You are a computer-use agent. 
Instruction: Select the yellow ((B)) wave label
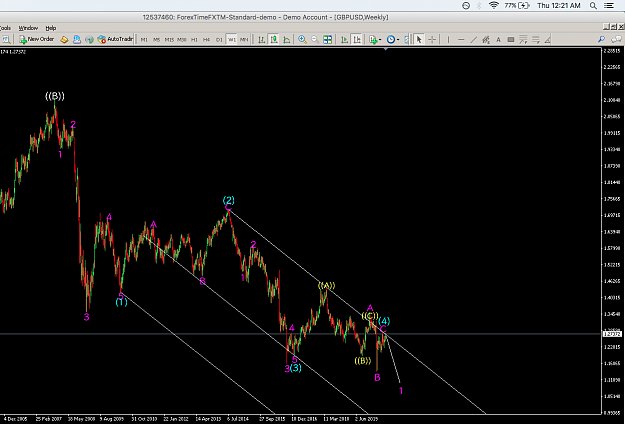pyautogui.click(x=363, y=361)
